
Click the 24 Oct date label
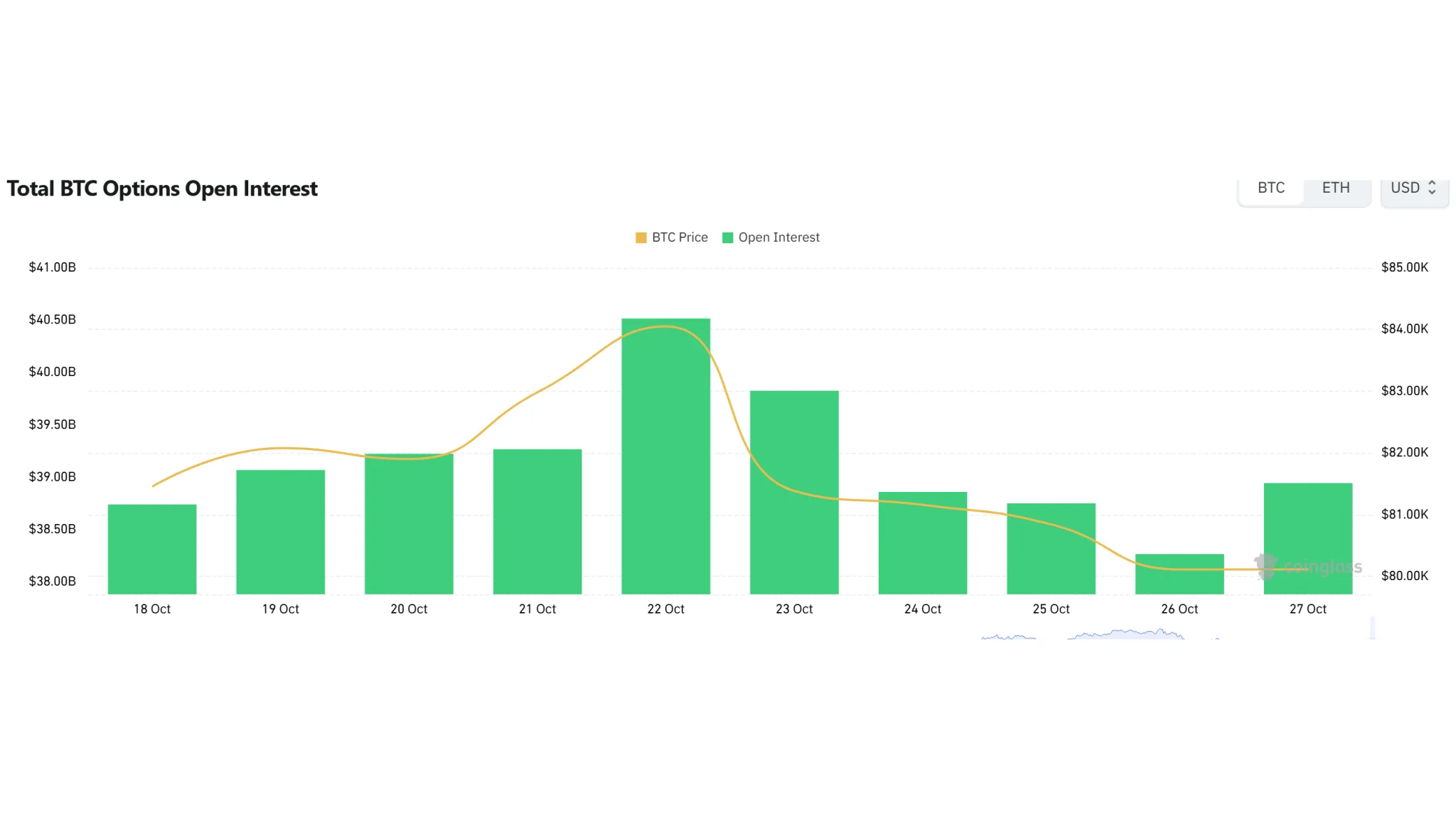click(x=923, y=609)
